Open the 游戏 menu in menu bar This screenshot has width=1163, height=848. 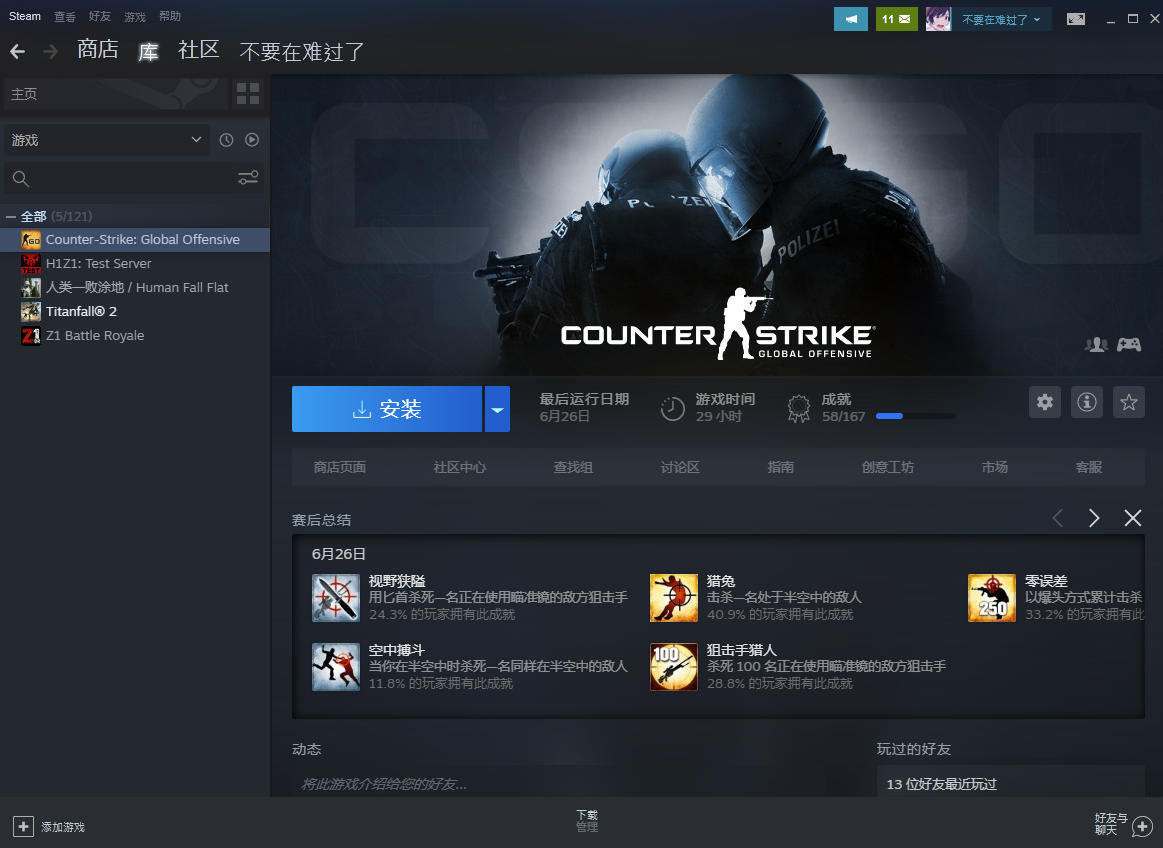pos(134,16)
